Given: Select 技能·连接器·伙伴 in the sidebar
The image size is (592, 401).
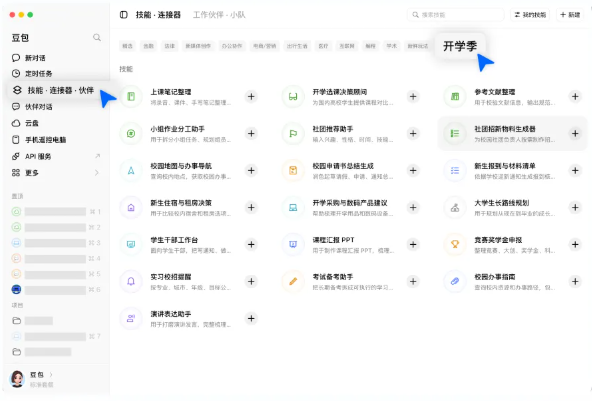Looking at the screenshot, I should point(57,90).
